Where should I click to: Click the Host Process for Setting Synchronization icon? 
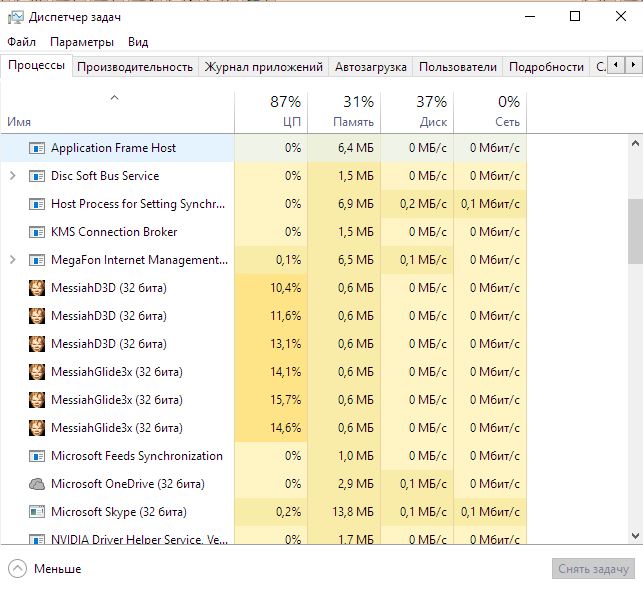pyautogui.click(x=37, y=204)
